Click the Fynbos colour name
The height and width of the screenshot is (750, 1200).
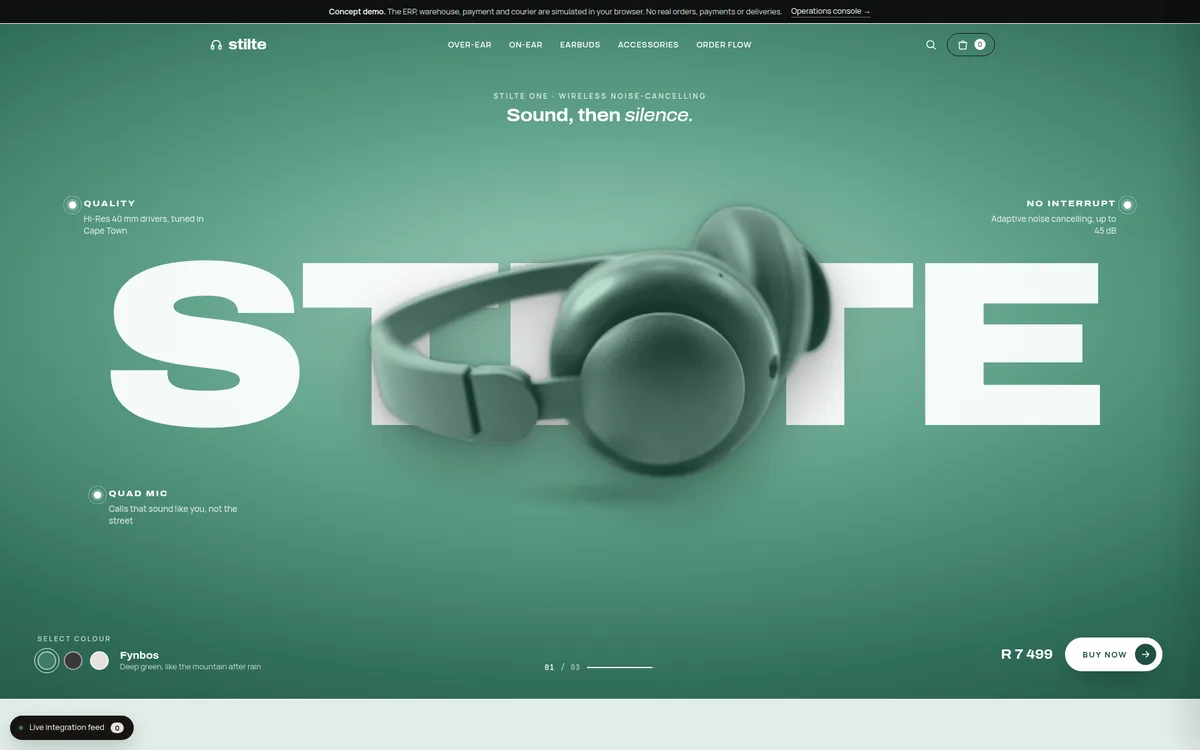point(139,656)
